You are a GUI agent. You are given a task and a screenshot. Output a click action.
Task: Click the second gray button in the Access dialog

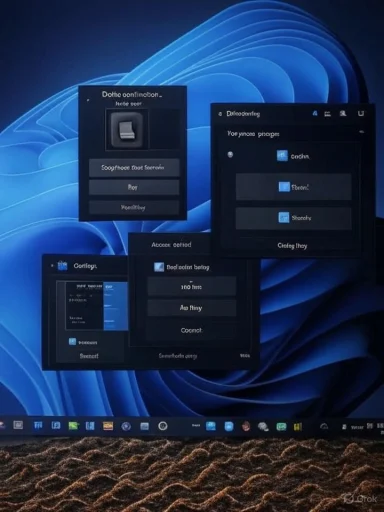pyautogui.click(x=192, y=308)
